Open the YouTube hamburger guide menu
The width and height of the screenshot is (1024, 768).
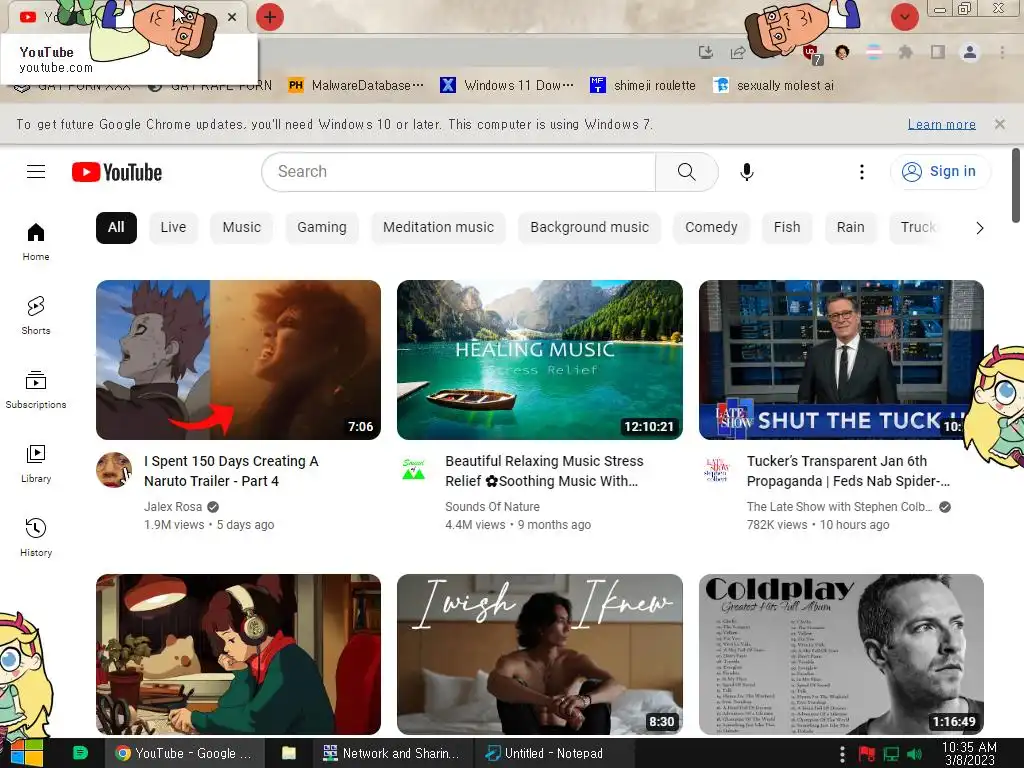(36, 172)
